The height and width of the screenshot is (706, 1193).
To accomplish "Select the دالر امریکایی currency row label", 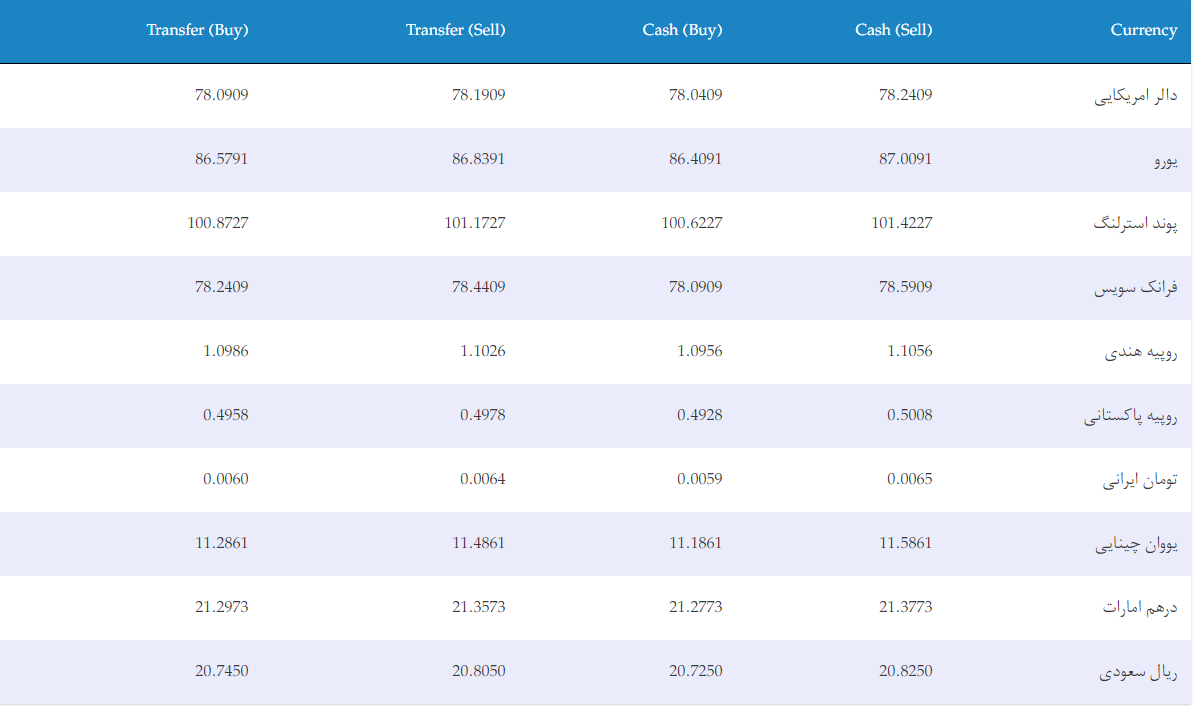I will click(x=1135, y=96).
